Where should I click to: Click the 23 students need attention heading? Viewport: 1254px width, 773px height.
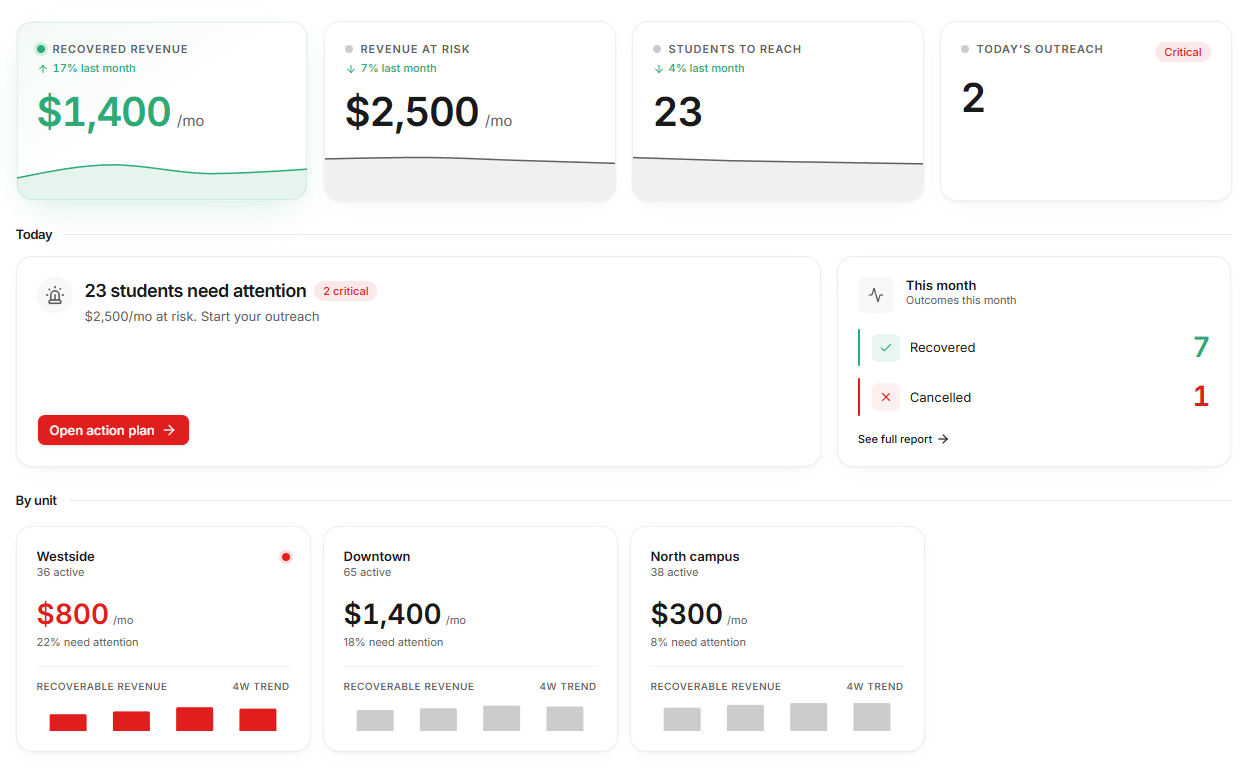196,291
